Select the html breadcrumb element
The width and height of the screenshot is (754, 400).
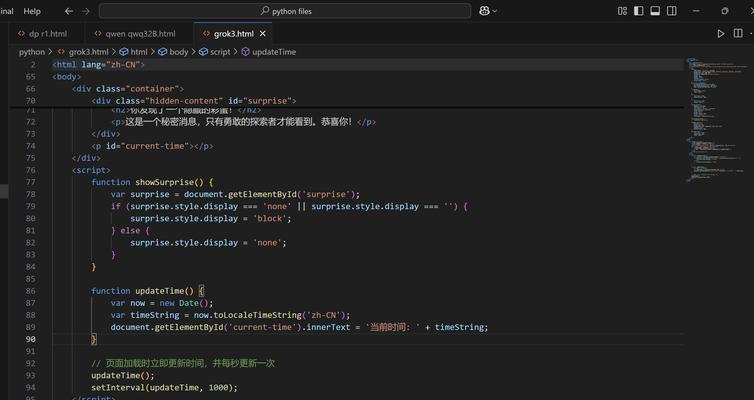[x=134, y=52]
